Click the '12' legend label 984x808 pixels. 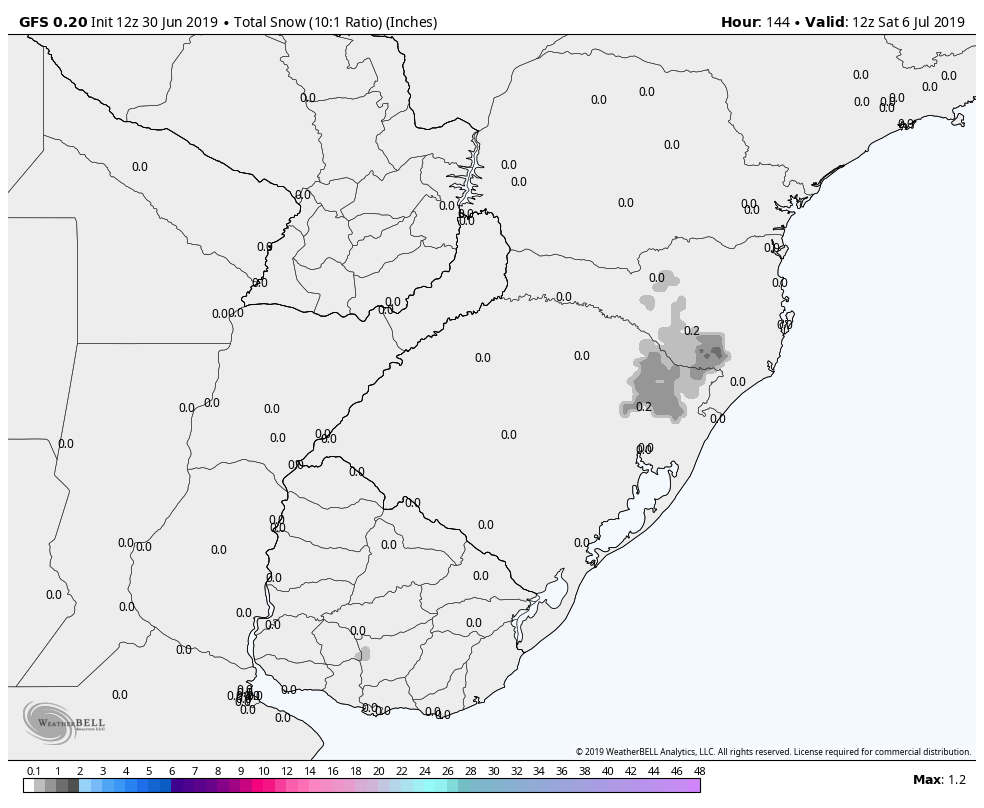click(287, 771)
